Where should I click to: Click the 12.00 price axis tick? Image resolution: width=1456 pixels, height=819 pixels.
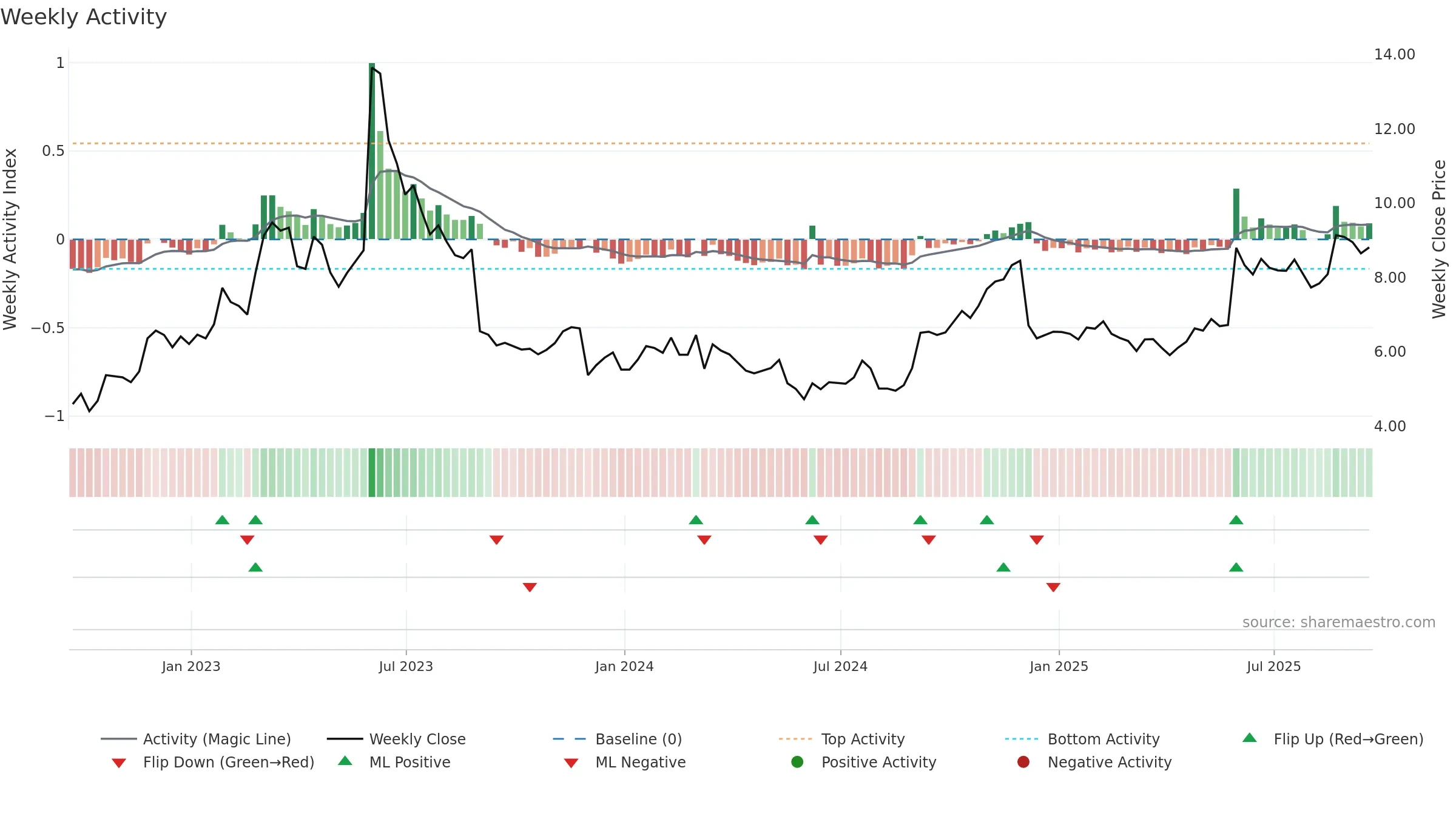point(1394,129)
